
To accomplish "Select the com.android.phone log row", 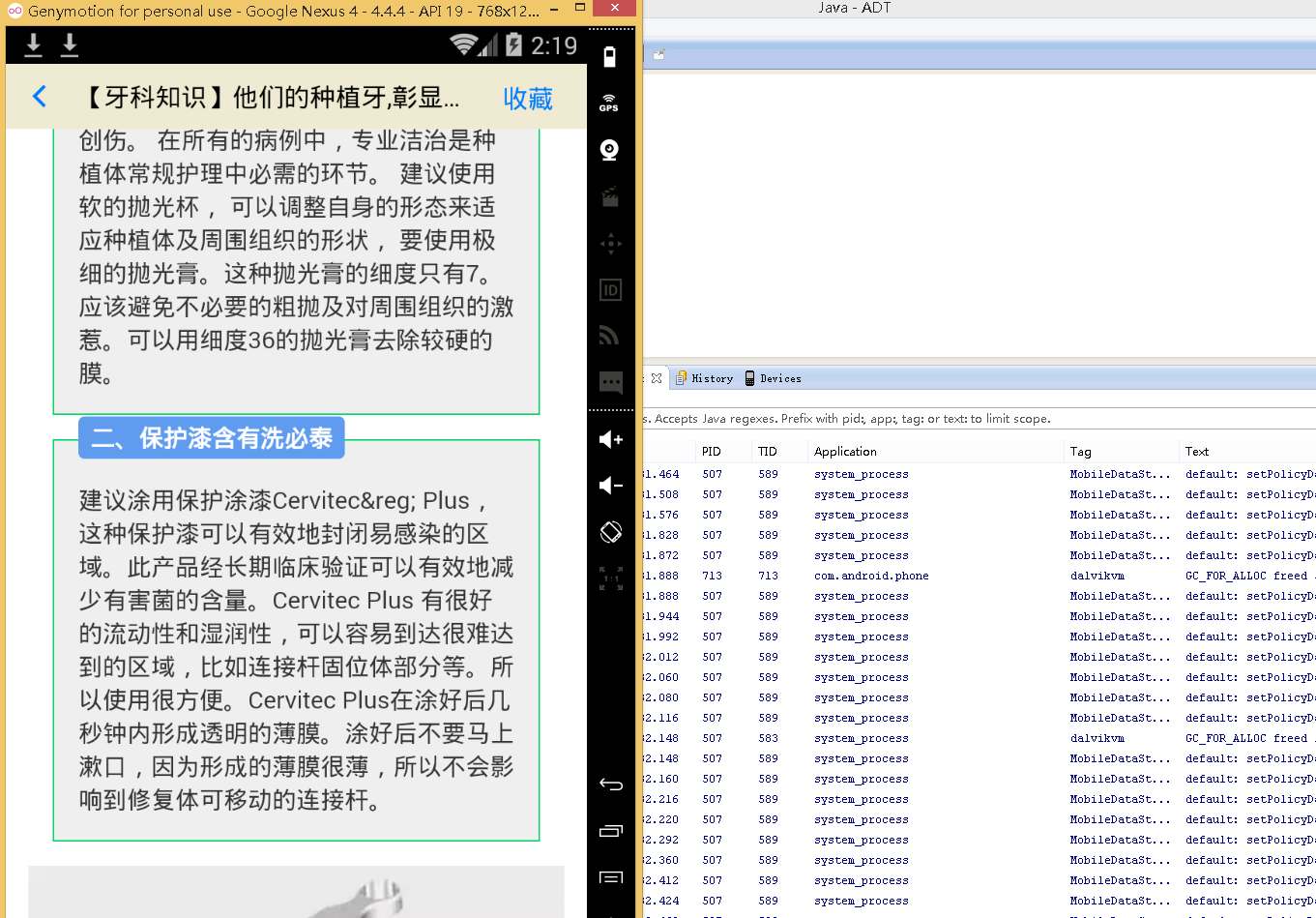I will click(x=870, y=576).
